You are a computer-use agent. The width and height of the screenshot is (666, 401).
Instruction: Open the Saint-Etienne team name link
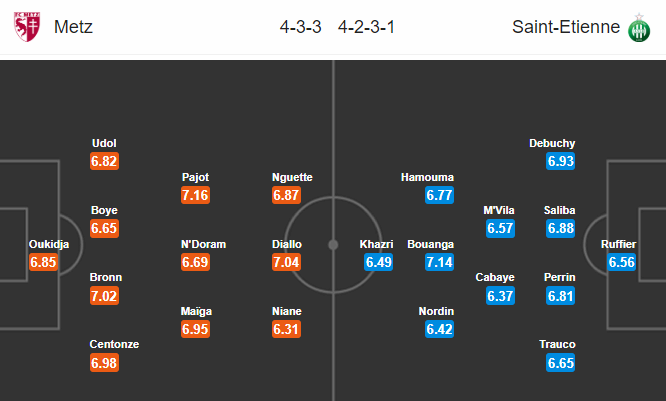point(566,27)
